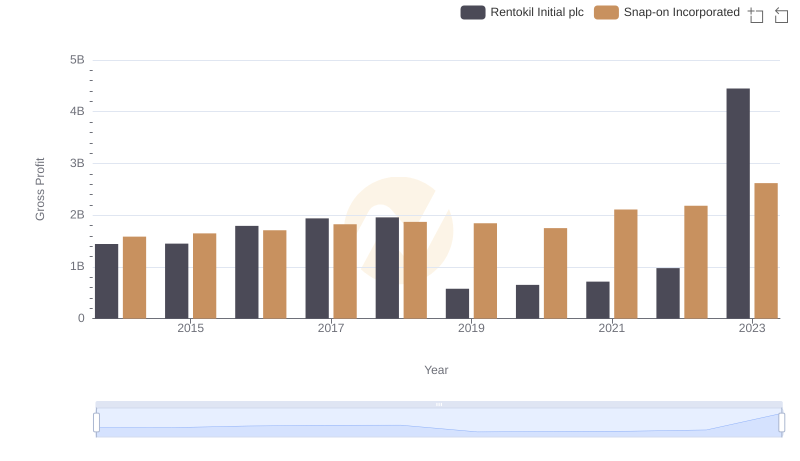Click the Snap-on bar for 2021
The image size is (800, 461).
pyautogui.click(x=626, y=264)
